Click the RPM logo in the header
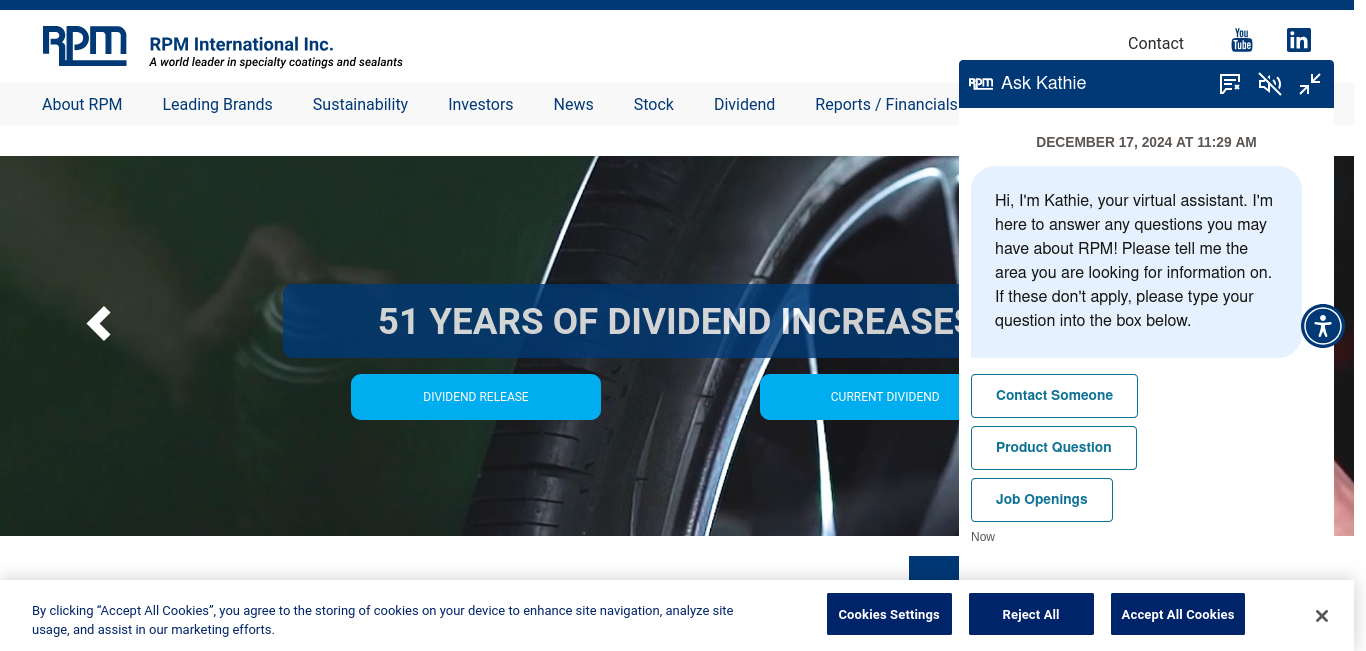The height and width of the screenshot is (651, 1366). pos(85,46)
